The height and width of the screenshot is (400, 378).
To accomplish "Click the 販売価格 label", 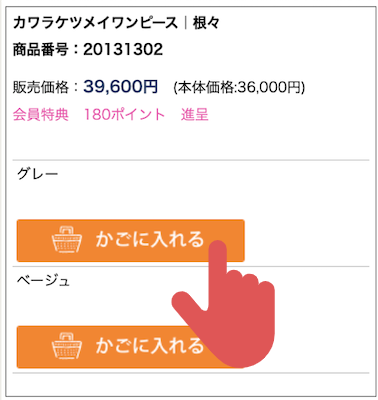I will [41, 87].
